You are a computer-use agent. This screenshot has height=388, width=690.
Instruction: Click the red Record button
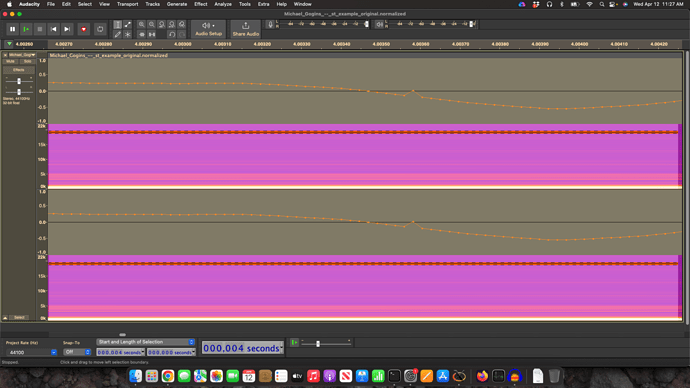(84, 29)
